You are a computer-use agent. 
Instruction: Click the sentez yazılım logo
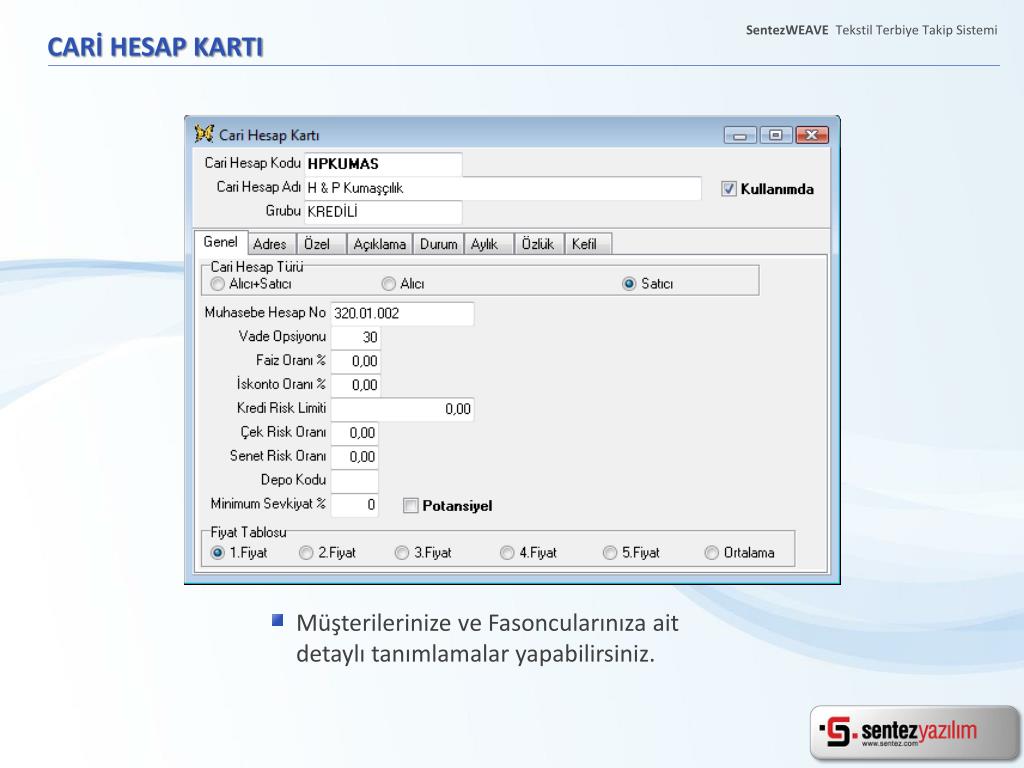click(x=915, y=732)
